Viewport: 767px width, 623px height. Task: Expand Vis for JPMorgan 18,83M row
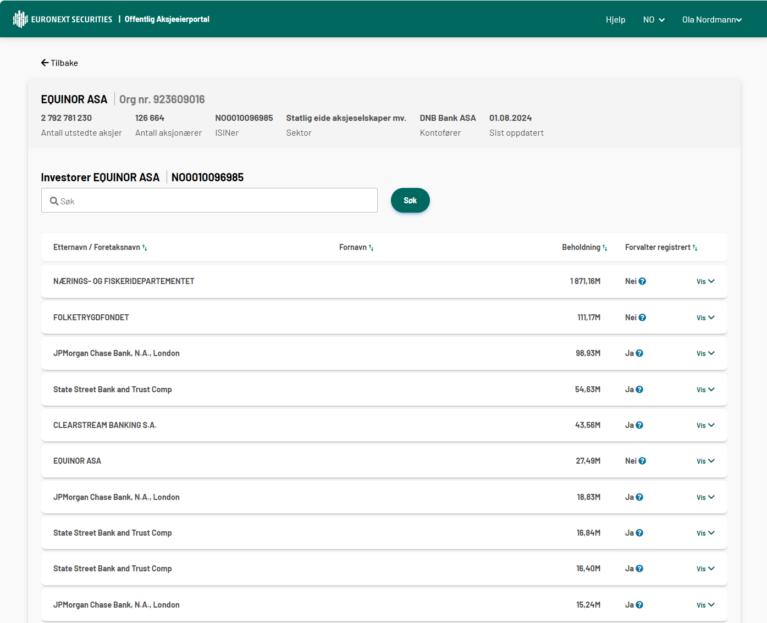(705, 497)
